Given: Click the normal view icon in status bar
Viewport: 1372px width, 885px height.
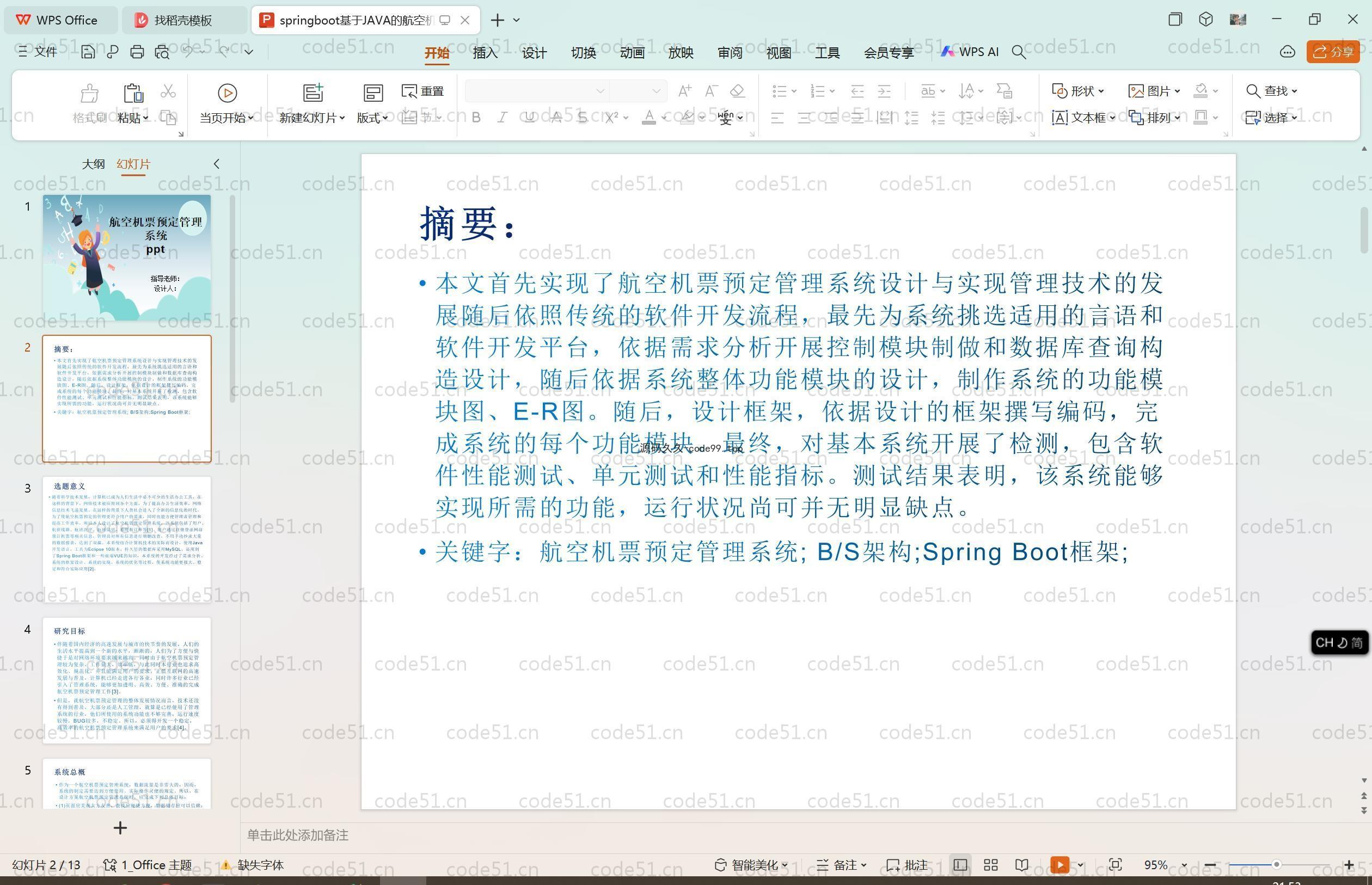Looking at the screenshot, I should tap(960, 865).
